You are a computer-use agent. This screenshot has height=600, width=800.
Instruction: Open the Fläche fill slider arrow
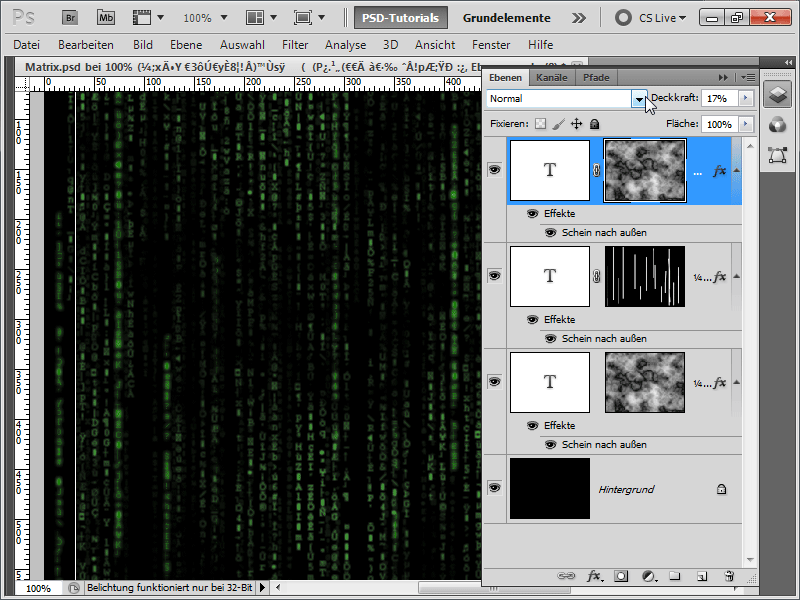[x=746, y=124]
